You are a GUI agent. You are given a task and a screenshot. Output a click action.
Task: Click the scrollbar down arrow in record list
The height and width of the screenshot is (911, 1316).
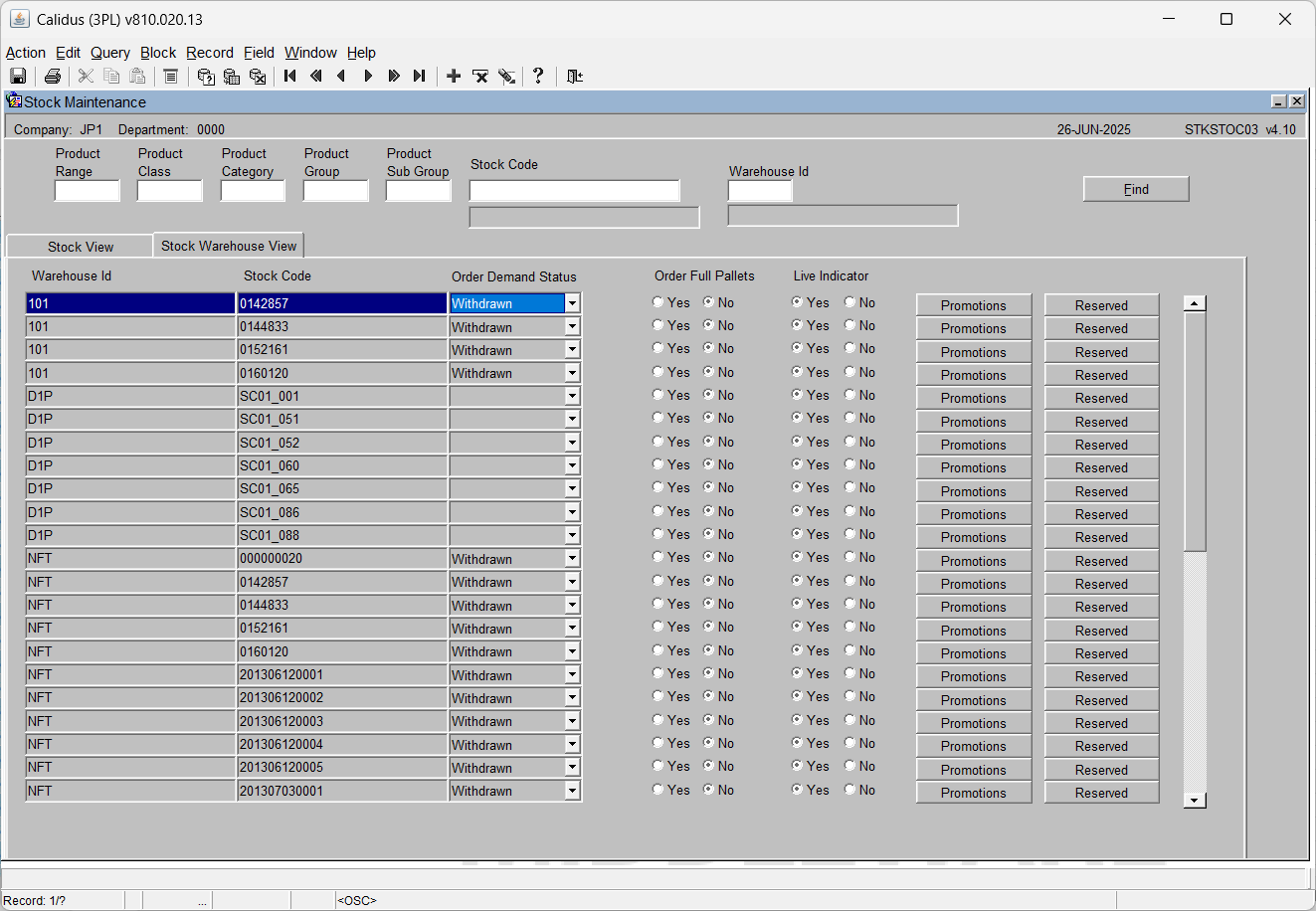click(x=1195, y=800)
